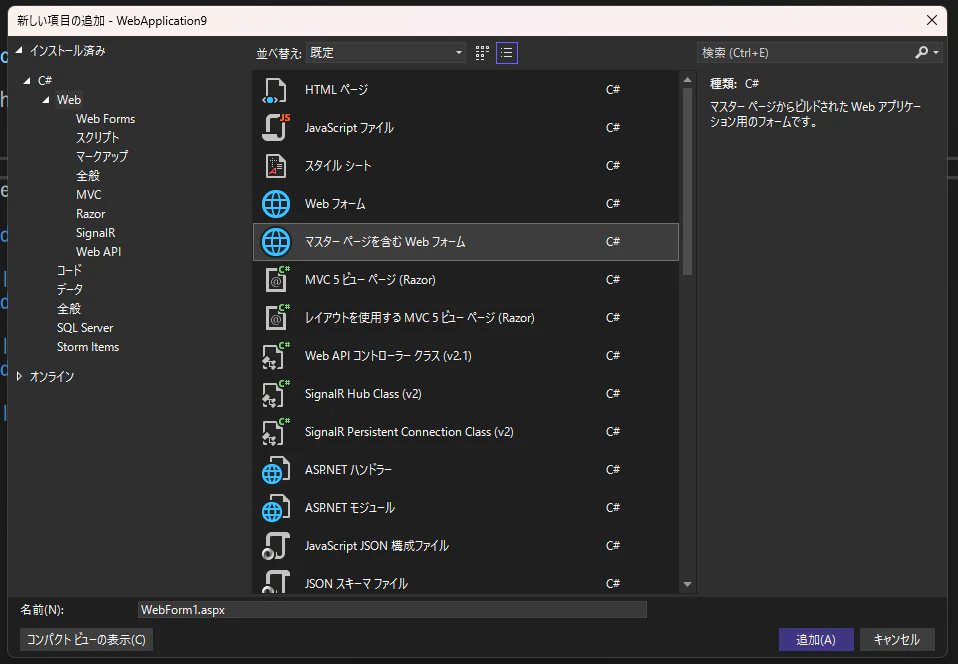
Task: Click the SignalR Persistent Connection Class icon
Action: [x=276, y=432]
